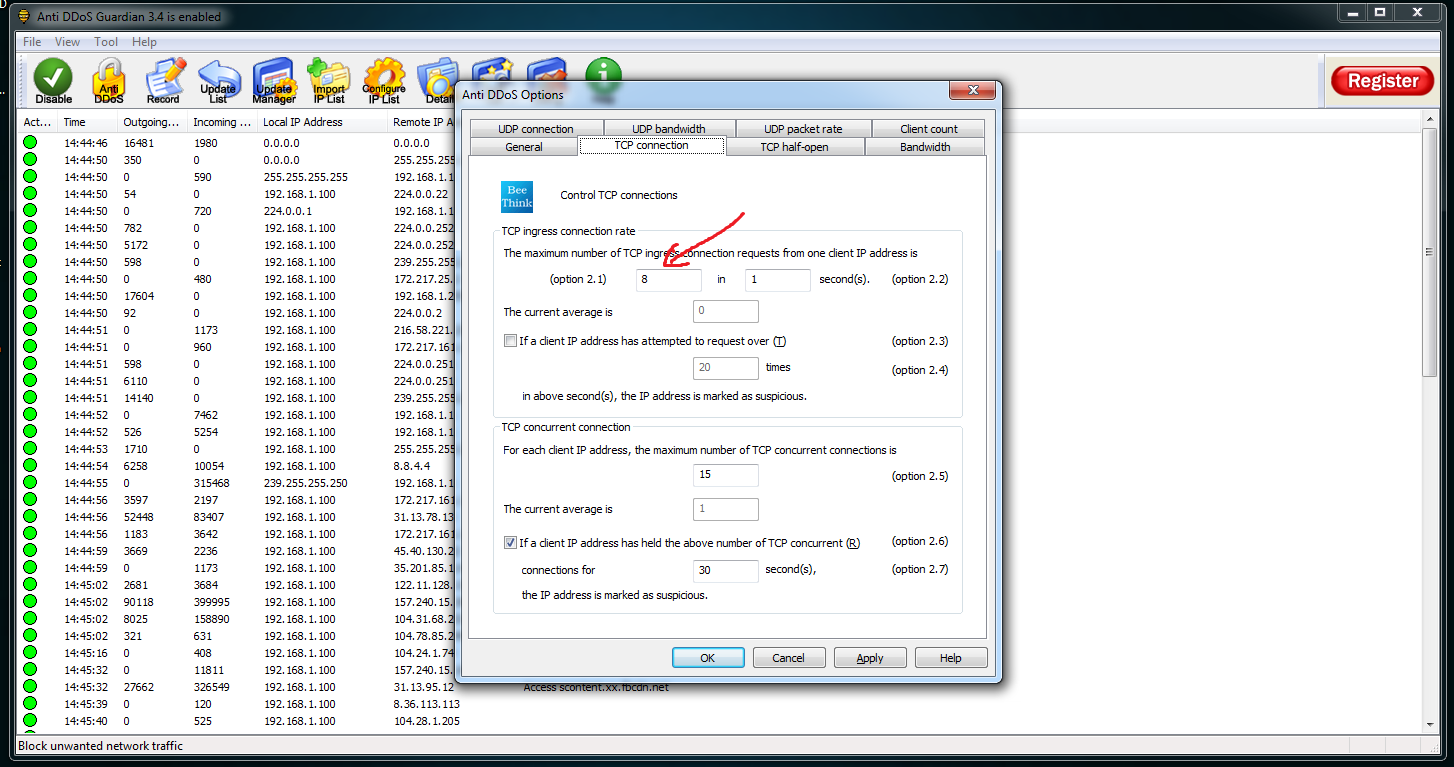Click the option 2.1 connection requests field
This screenshot has height=767, width=1454.
[669, 280]
